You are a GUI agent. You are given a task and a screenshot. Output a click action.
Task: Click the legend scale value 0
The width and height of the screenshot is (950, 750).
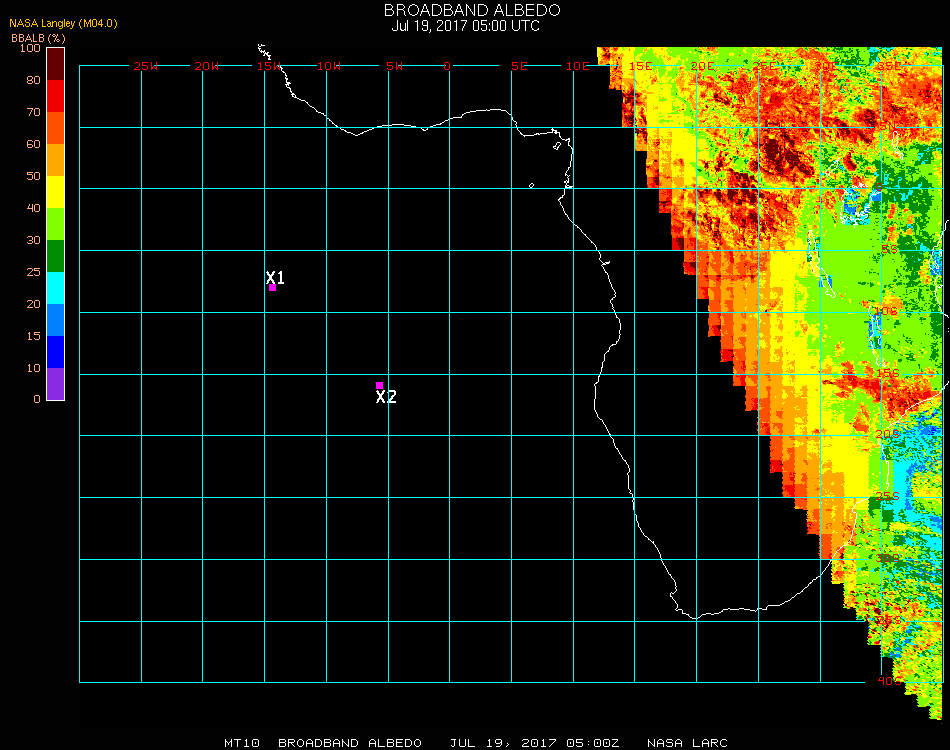coord(37,399)
